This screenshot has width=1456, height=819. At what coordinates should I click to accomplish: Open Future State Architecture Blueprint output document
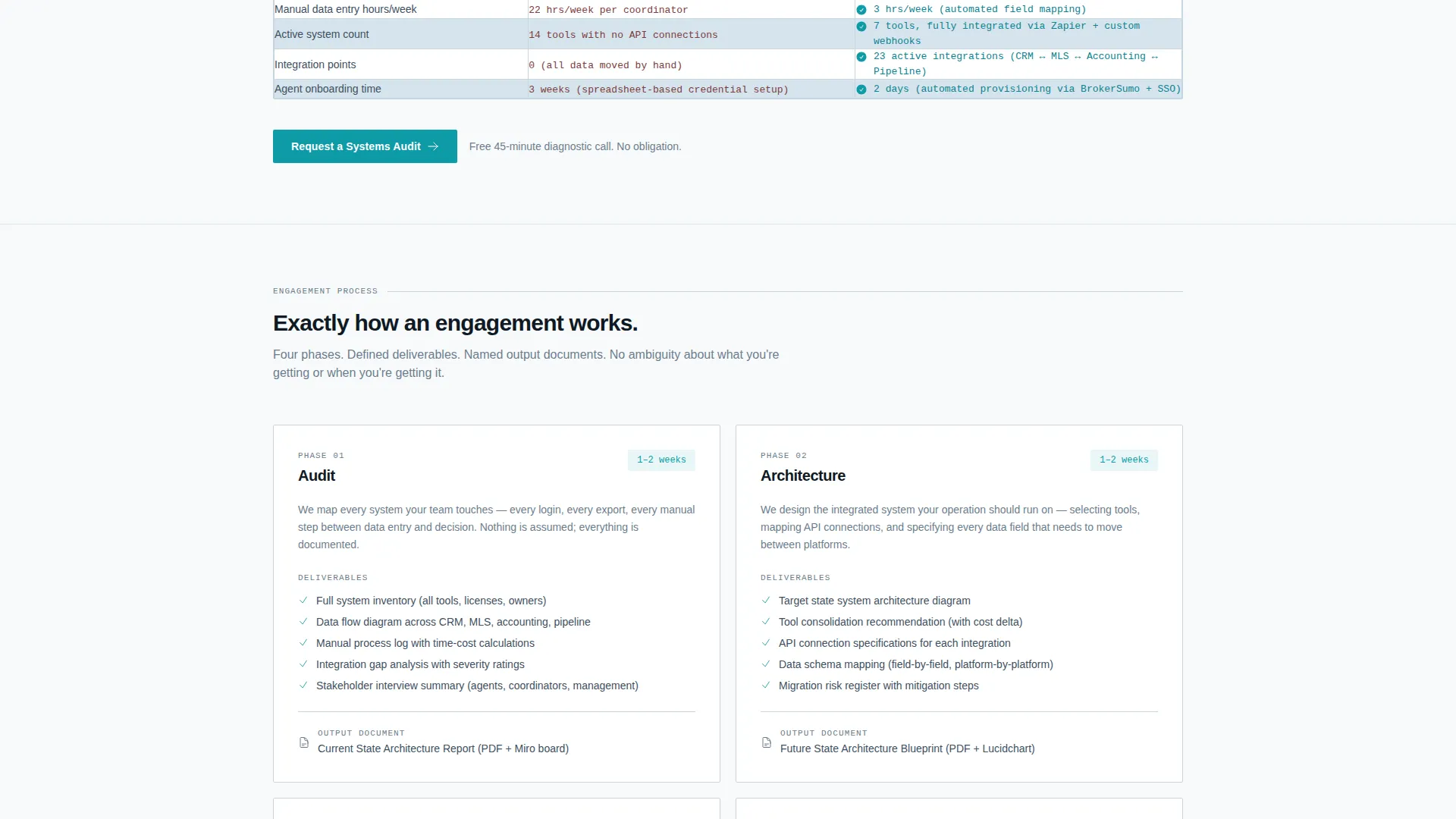pyautogui.click(x=907, y=748)
